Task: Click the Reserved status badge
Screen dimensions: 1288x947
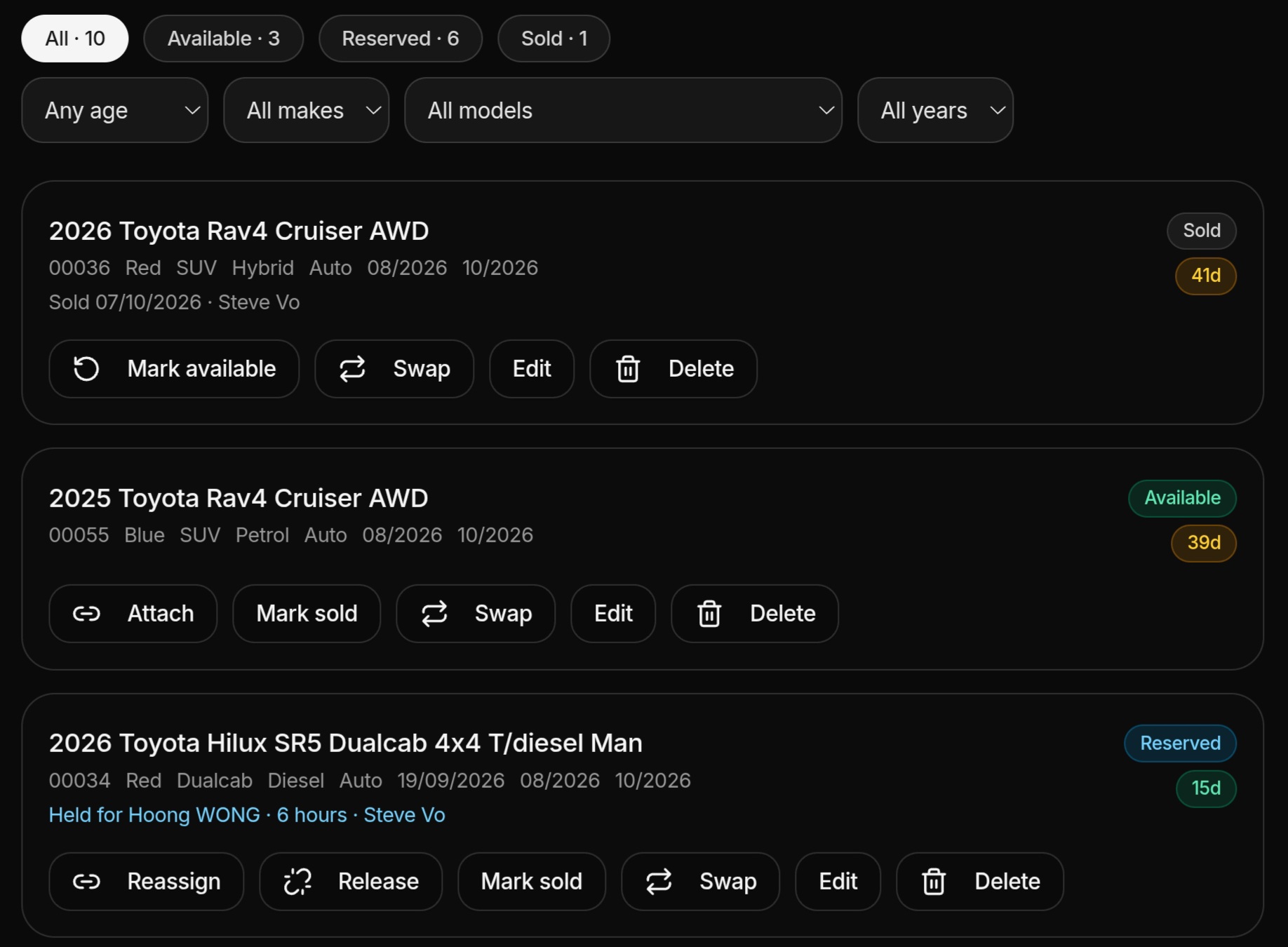Action: (x=1181, y=744)
